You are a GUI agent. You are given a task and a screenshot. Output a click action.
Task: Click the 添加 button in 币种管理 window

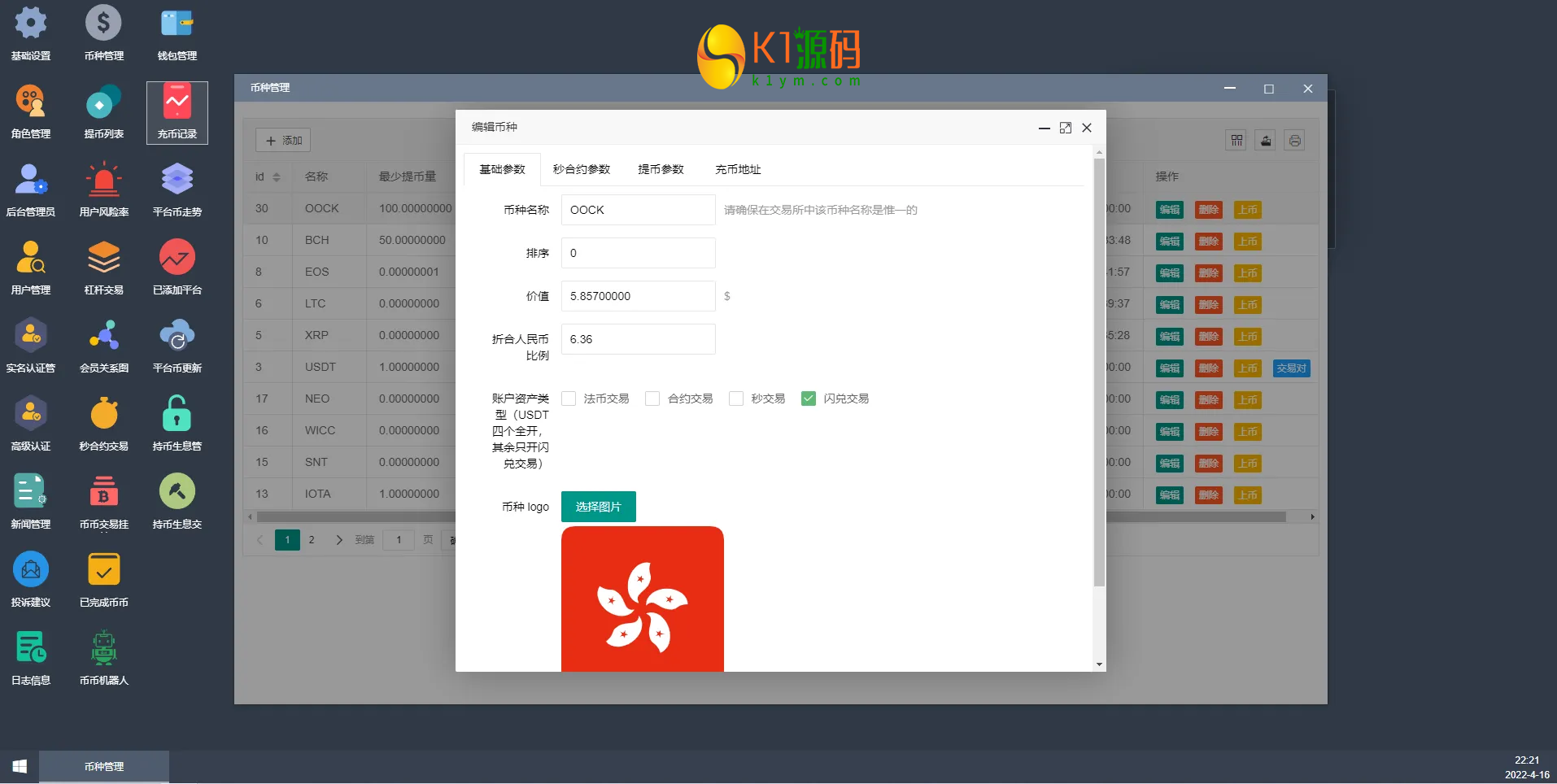[283, 140]
